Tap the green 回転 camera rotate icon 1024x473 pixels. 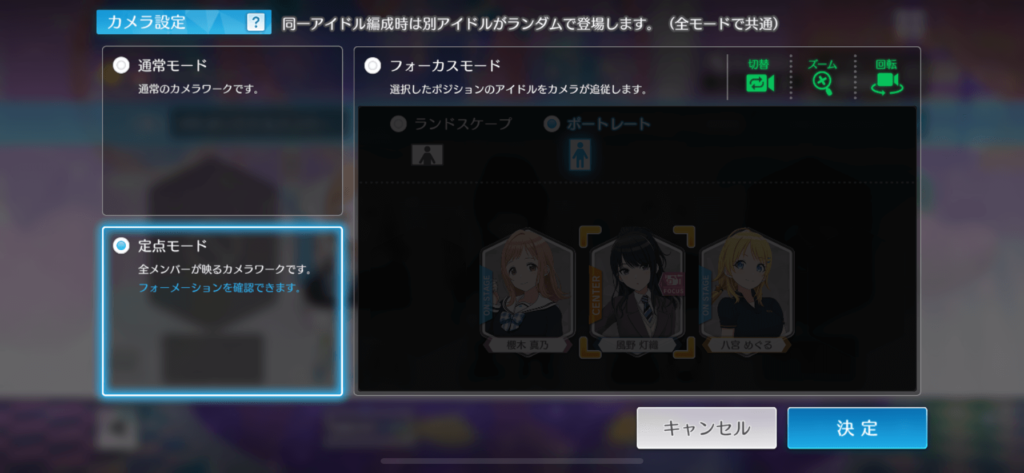pos(886,84)
